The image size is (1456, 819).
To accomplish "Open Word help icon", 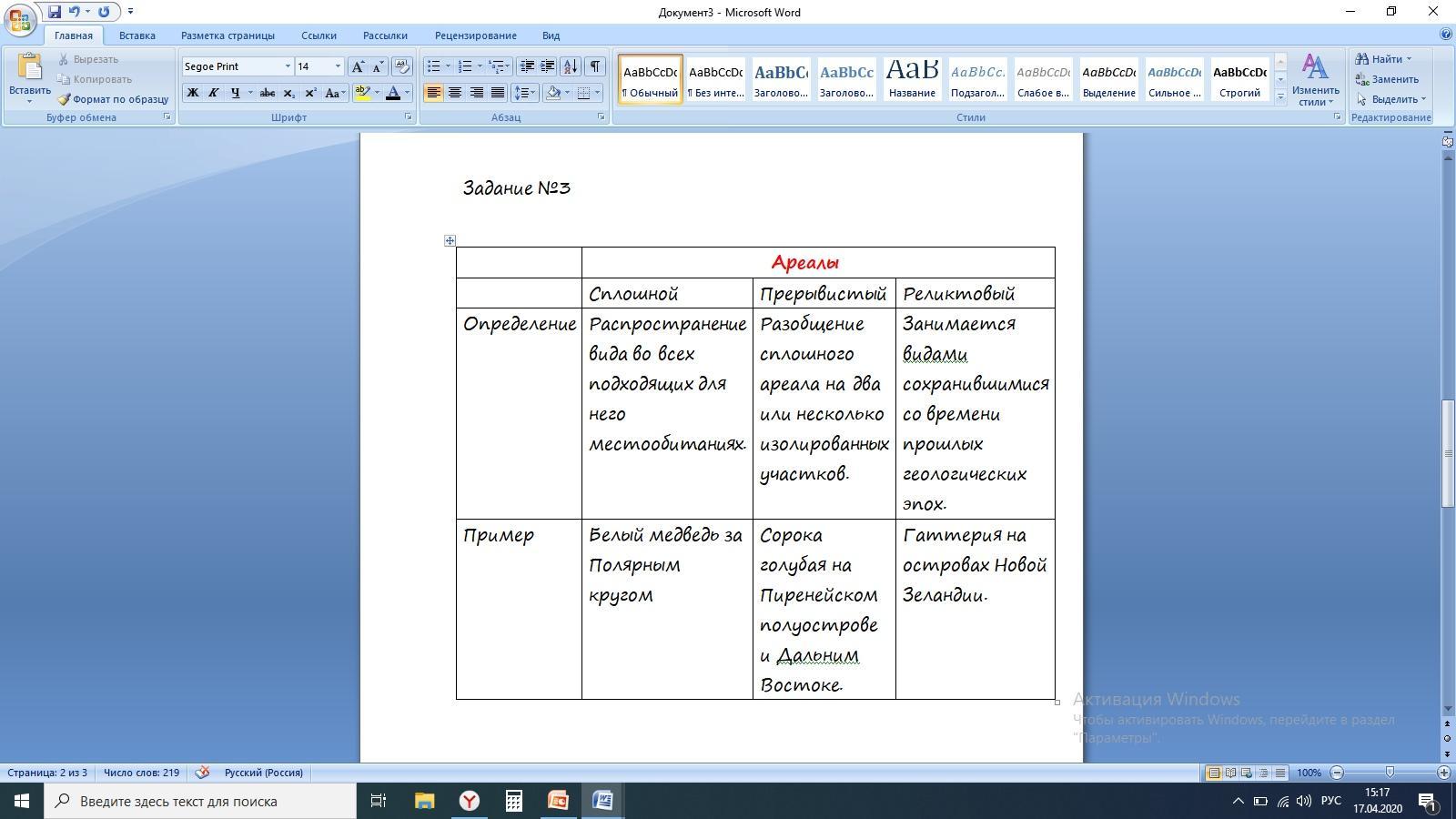I will (x=1446, y=35).
